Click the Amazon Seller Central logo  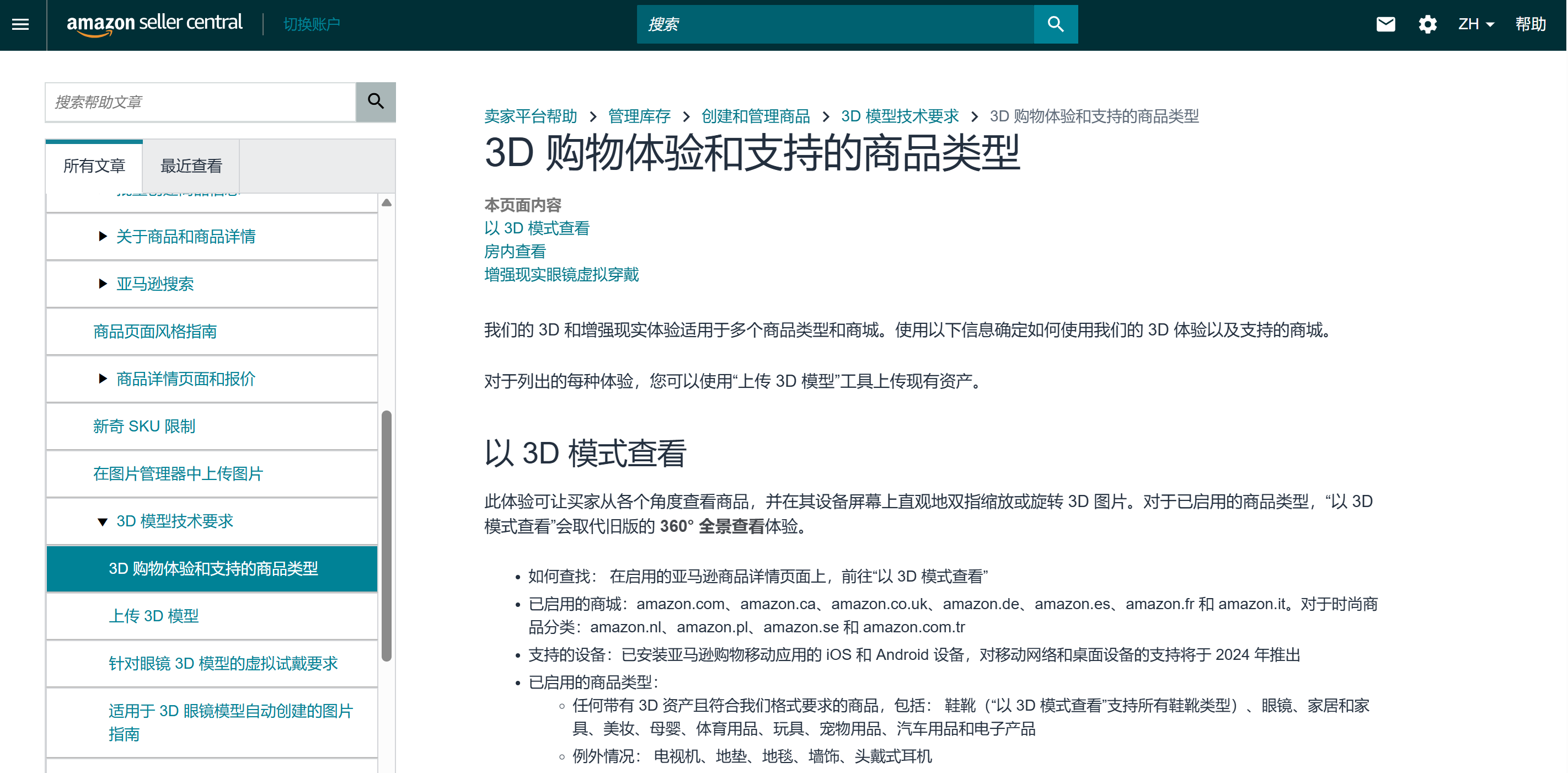coord(154,24)
